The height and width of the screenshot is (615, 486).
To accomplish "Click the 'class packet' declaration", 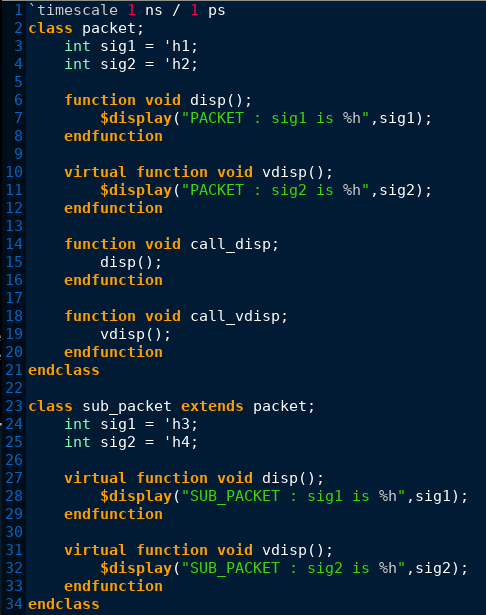I will click(x=86, y=28).
